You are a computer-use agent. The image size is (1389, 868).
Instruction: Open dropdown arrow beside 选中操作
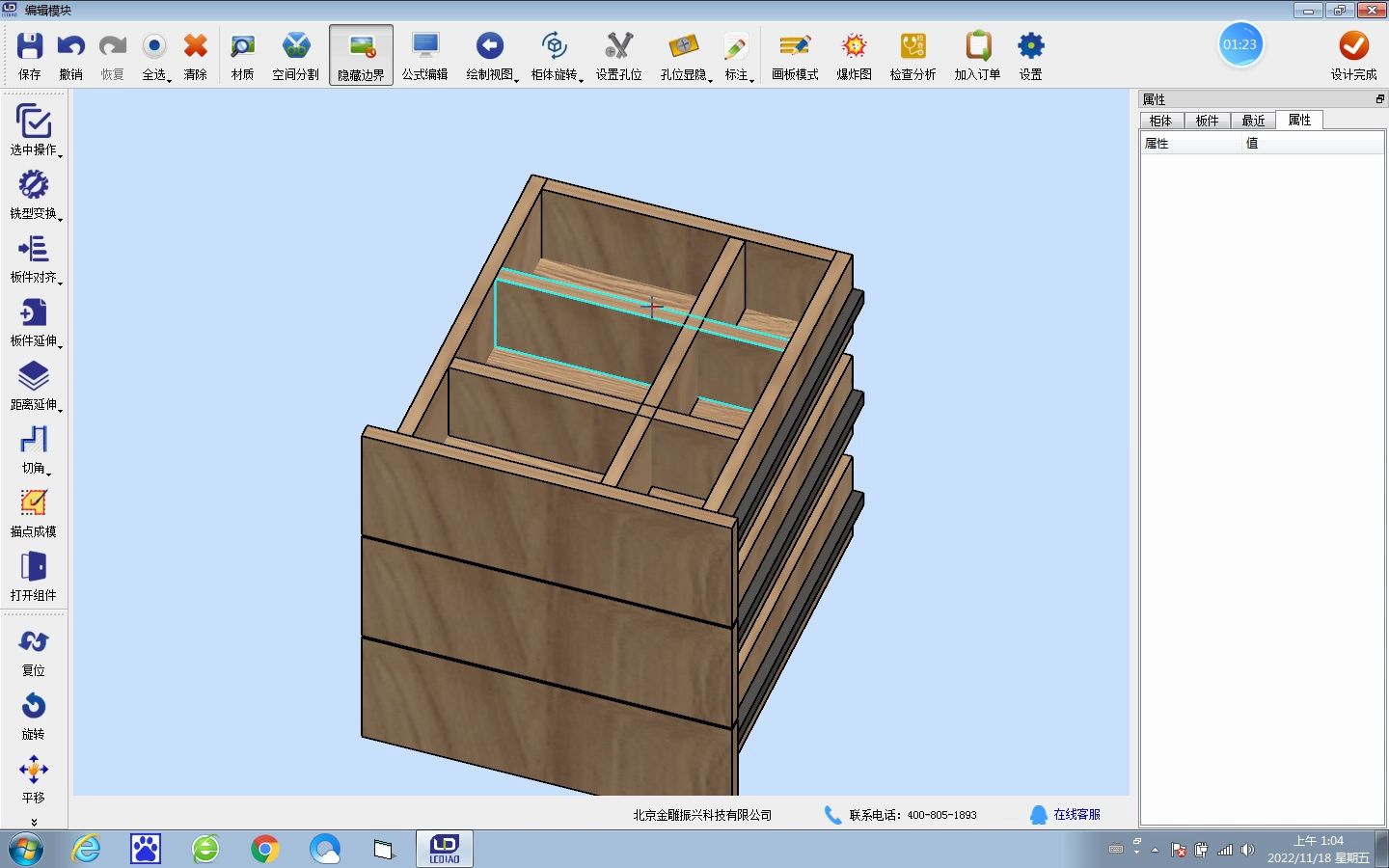[x=60, y=155]
